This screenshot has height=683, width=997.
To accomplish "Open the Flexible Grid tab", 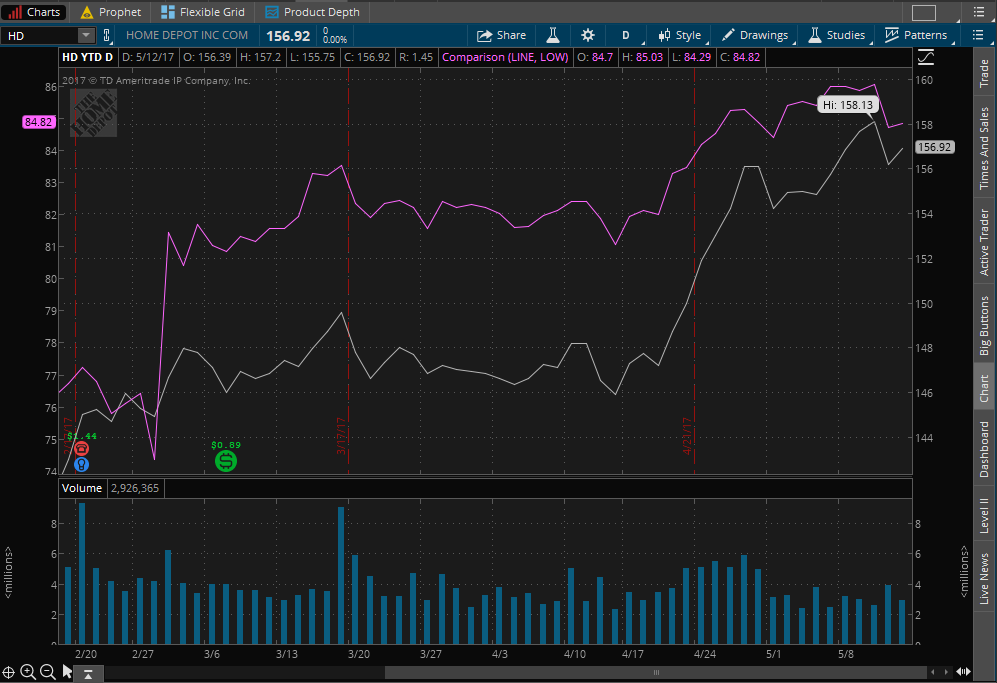I will [203, 11].
